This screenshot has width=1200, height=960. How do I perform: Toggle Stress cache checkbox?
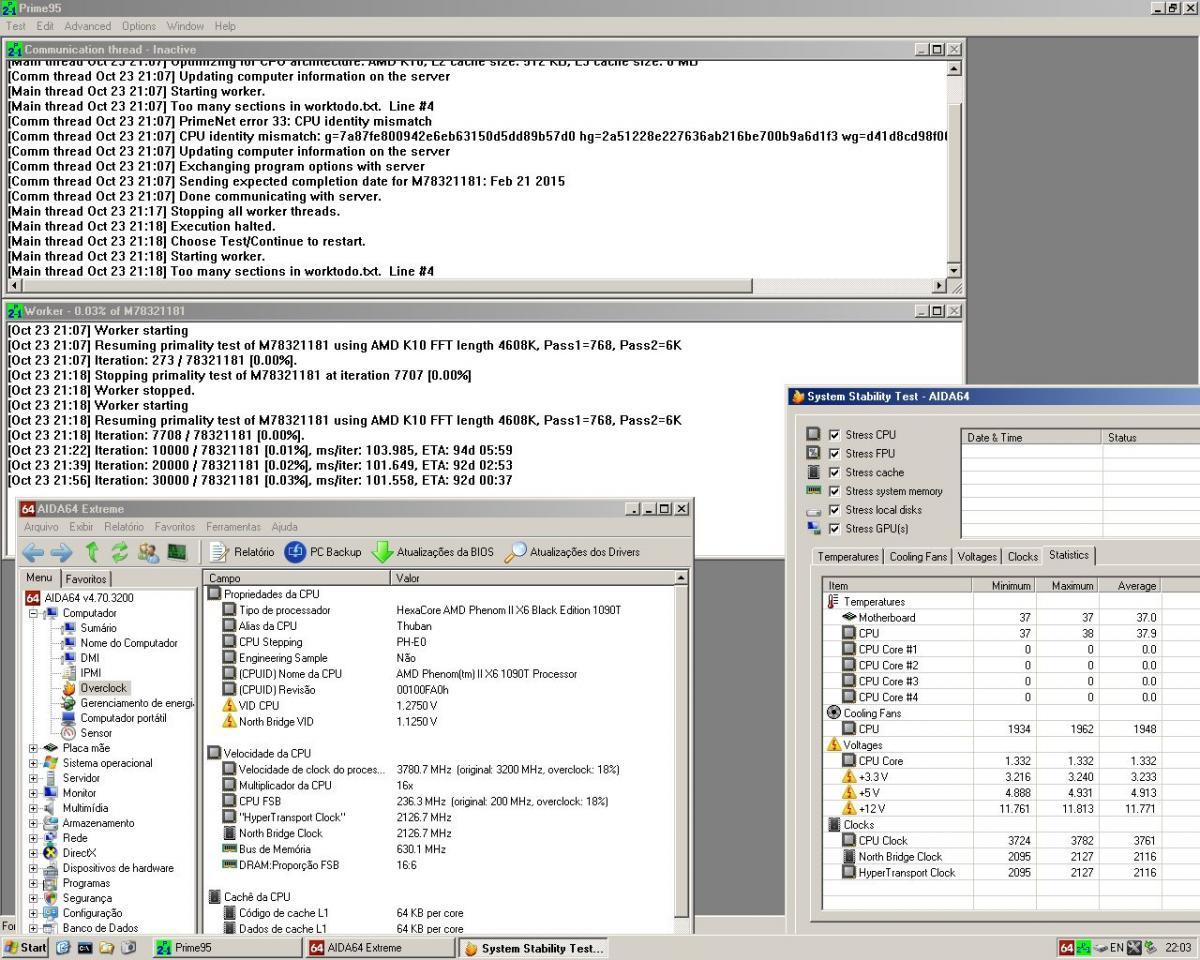pyautogui.click(x=834, y=472)
